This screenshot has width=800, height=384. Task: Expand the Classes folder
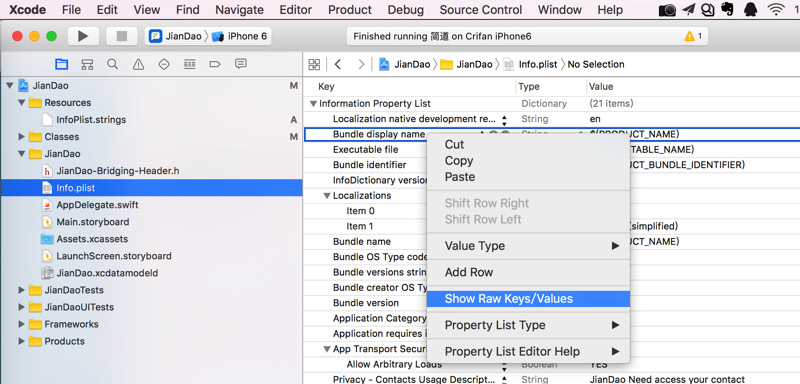pos(21,137)
